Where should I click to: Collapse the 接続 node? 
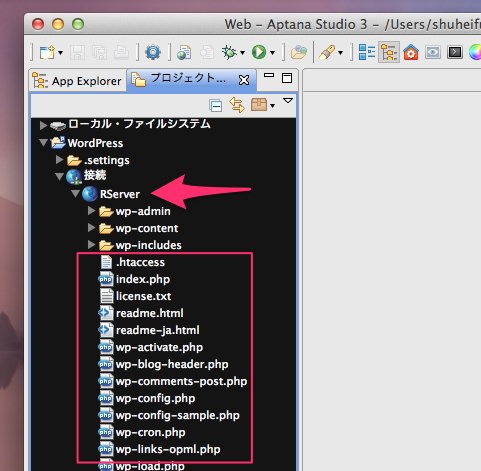pyautogui.click(x=59, y=176)
